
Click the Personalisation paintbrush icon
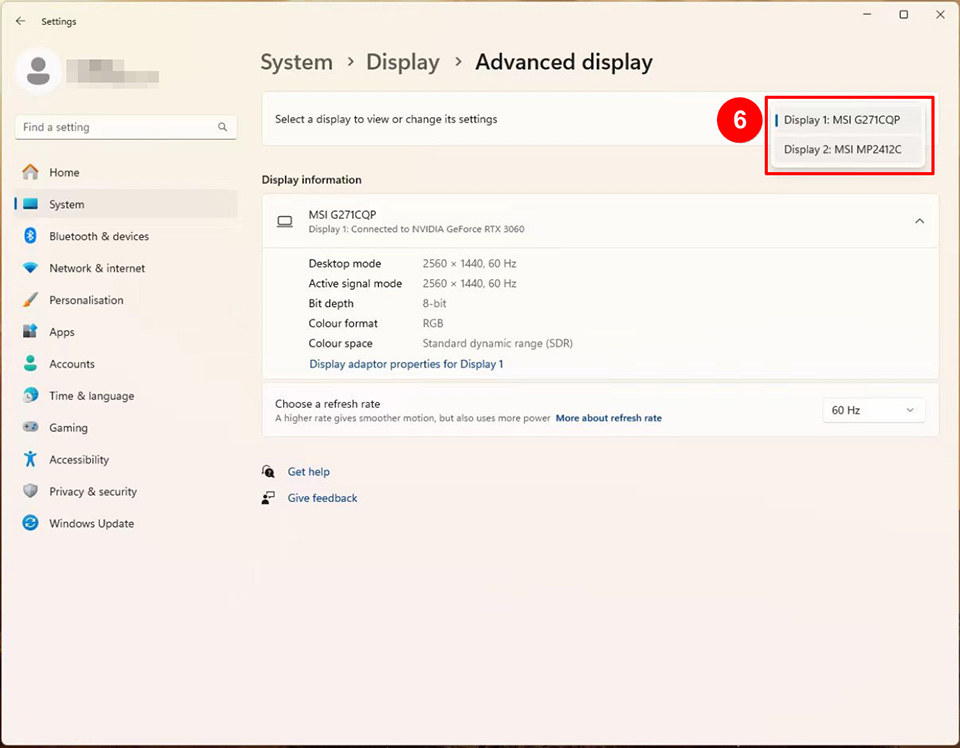point(30,299)
